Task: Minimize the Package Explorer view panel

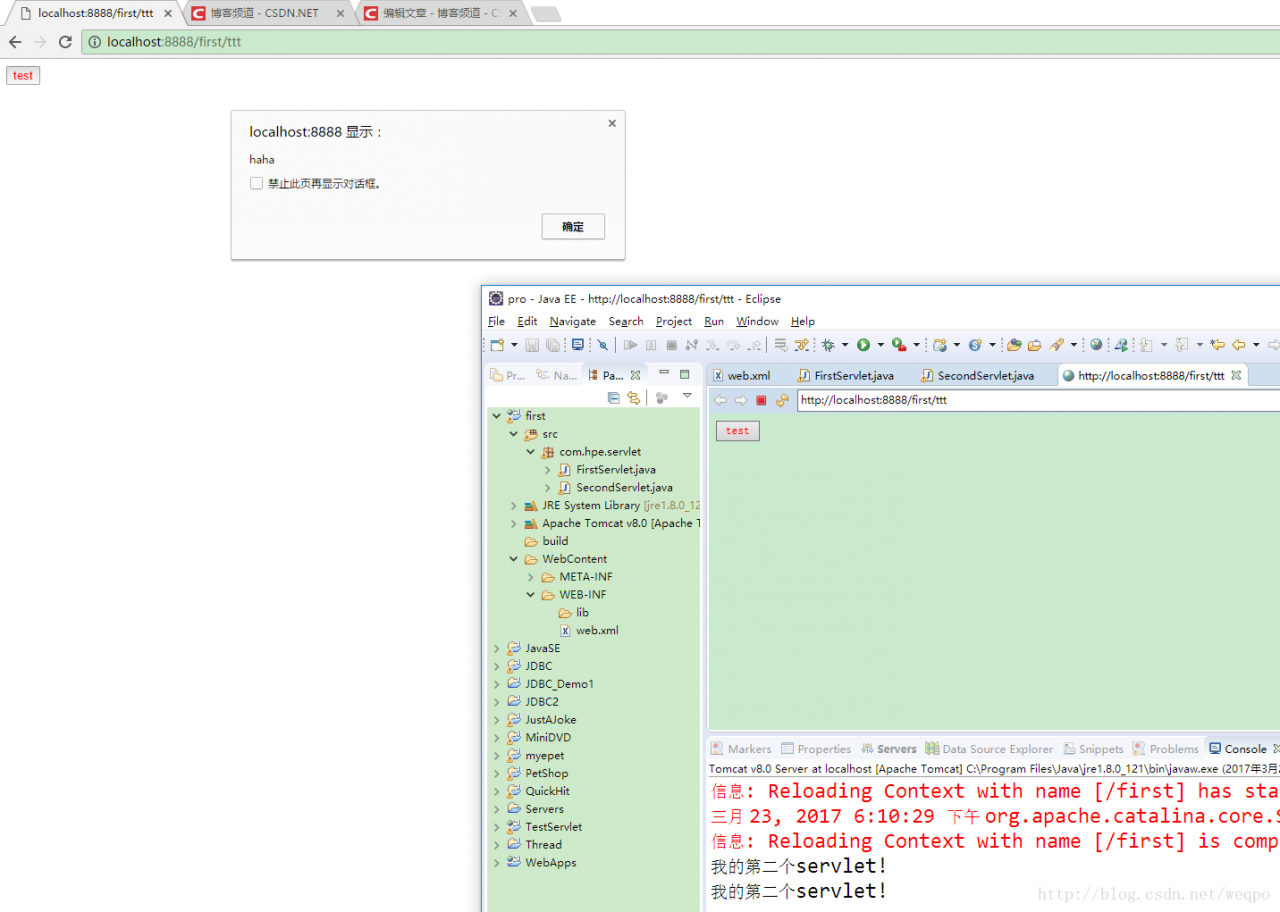Action: (664, 373)
